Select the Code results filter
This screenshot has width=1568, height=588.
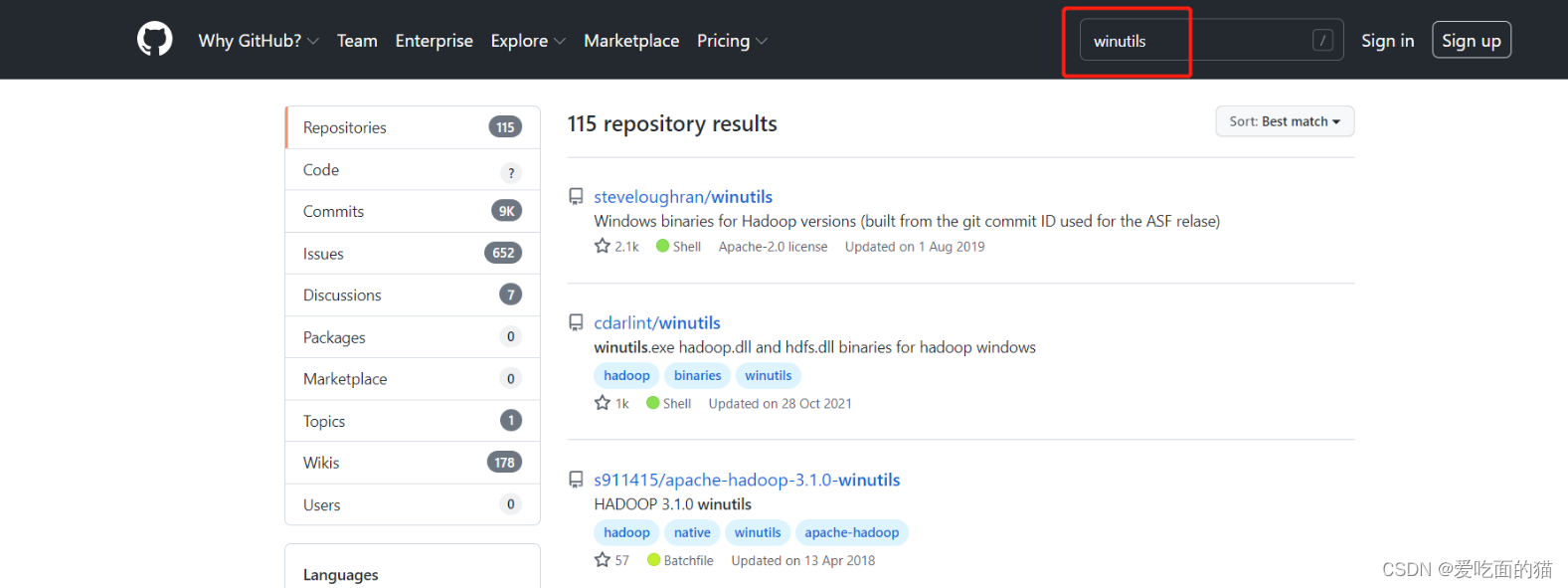[x=413, y=170]
